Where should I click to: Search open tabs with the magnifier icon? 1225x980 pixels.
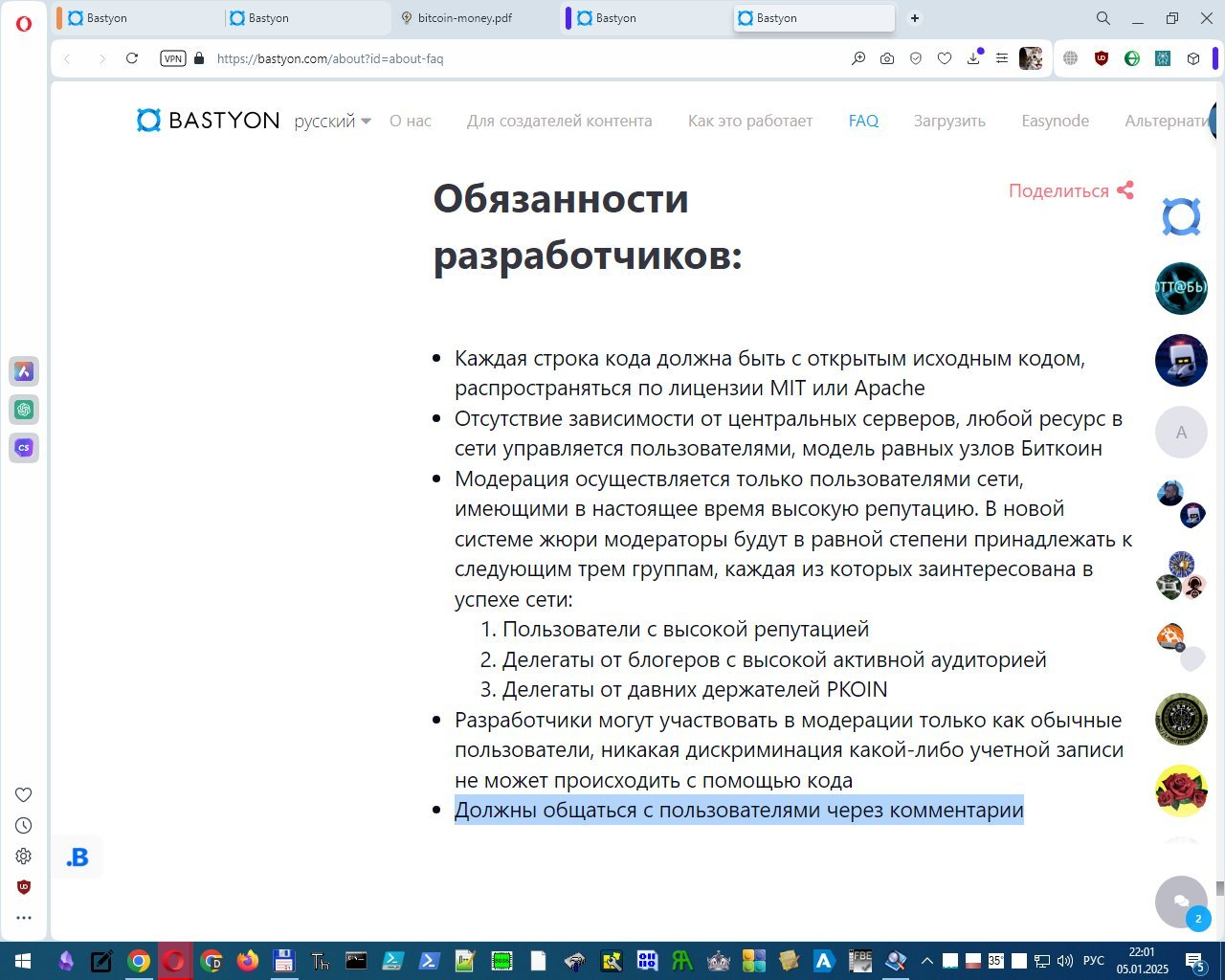pyautogui.click(x=1103, y=18)
